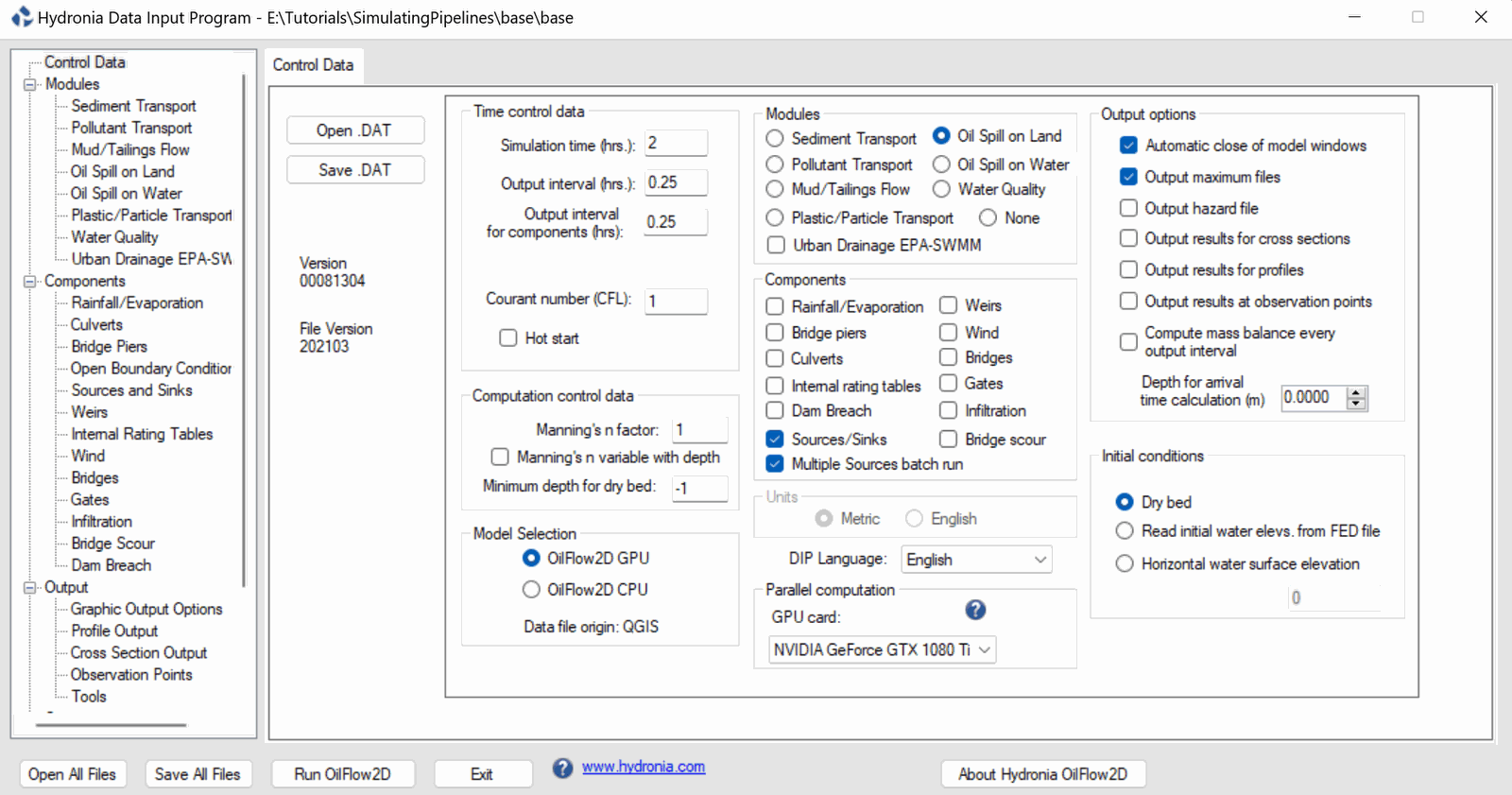Open the DIP Language dropdown
The height and width of the screenshot is (795, 1512).
(976, 560)
